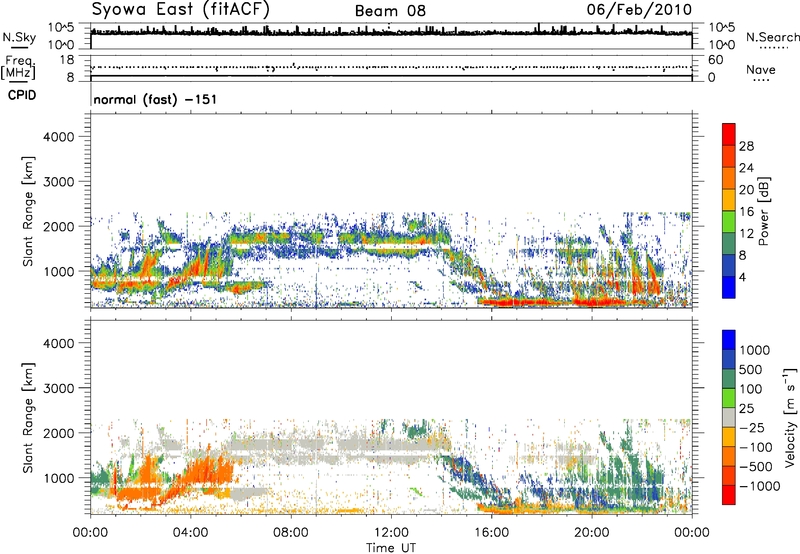Viewport: 800px width, 554px height.
Task: Click the CPID label
Action: coord(22,95)
